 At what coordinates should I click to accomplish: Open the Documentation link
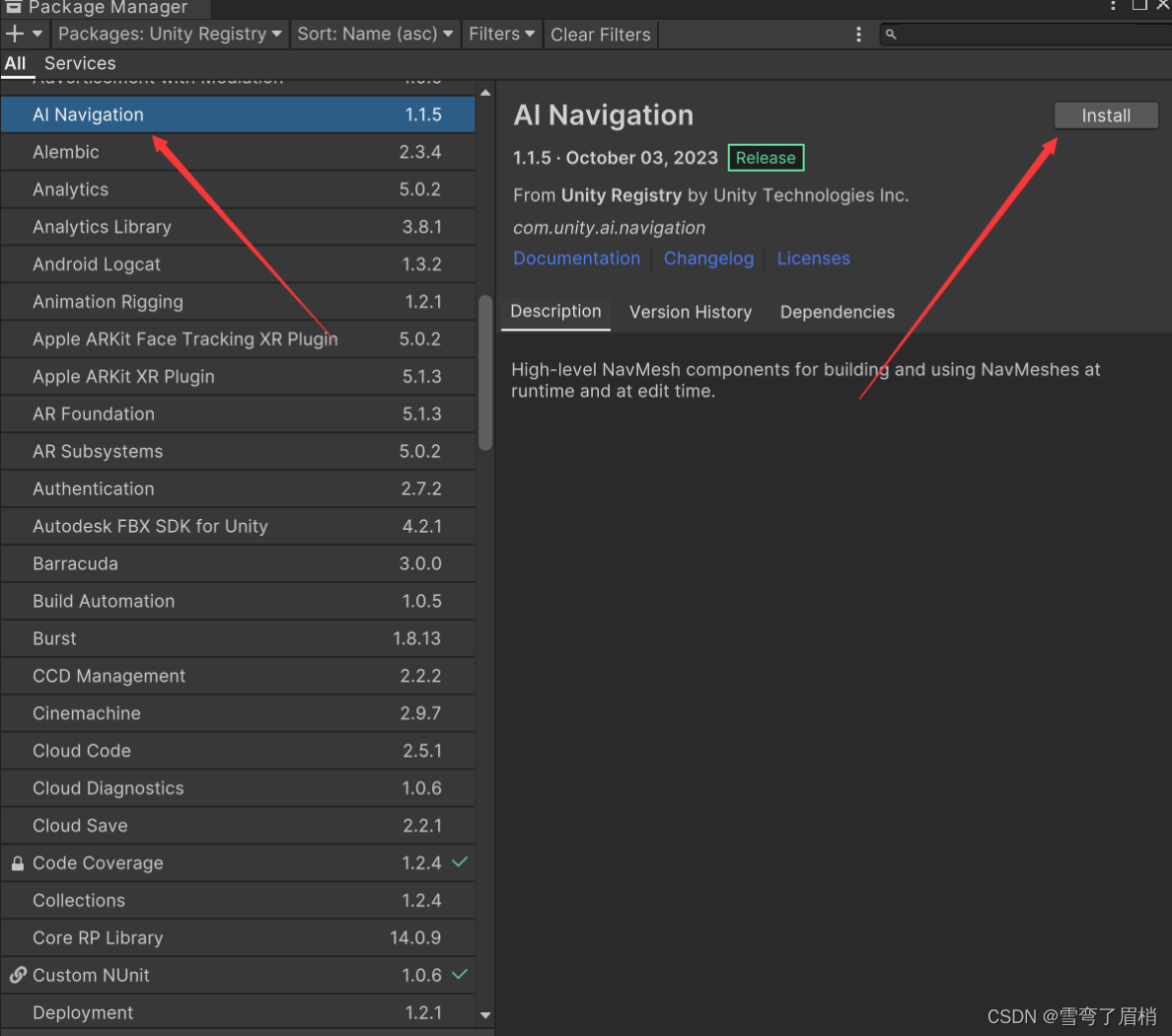(576, 259)
